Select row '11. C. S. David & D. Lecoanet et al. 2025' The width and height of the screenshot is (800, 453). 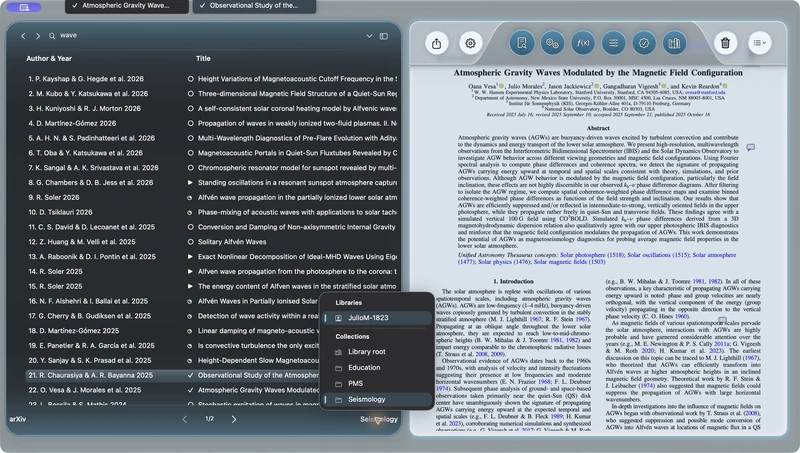pos(211,227)
